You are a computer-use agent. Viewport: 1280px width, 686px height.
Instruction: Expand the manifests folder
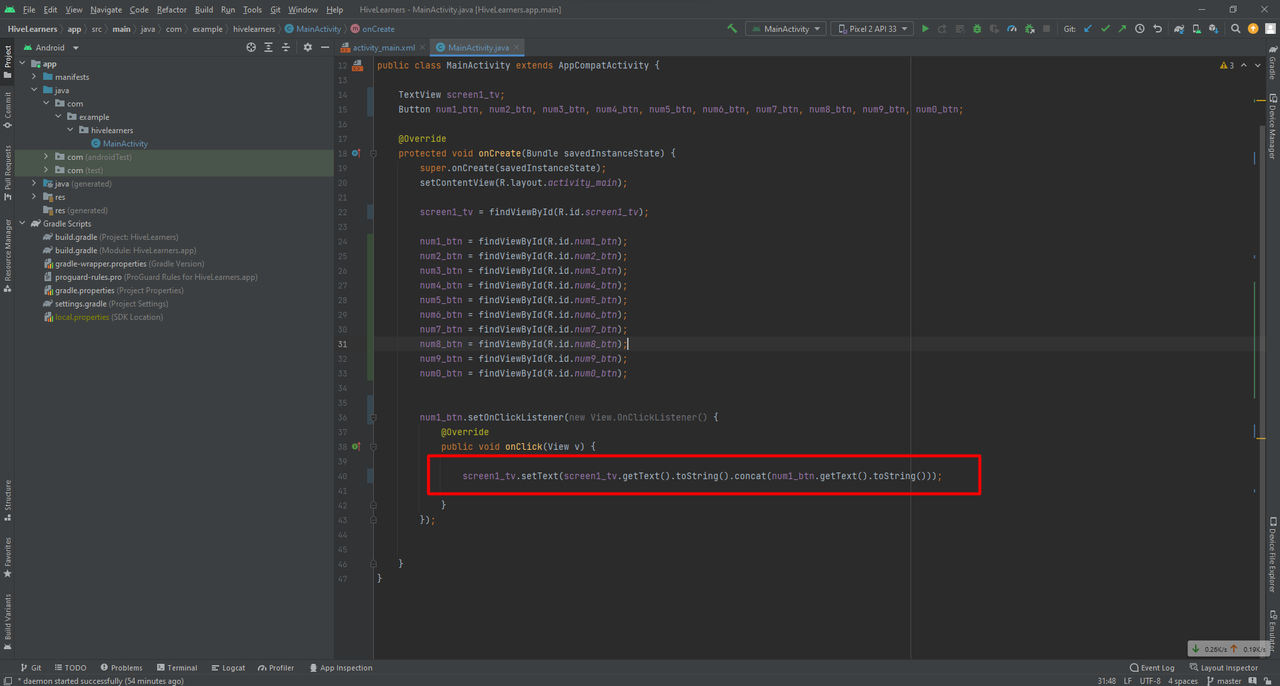34,77
